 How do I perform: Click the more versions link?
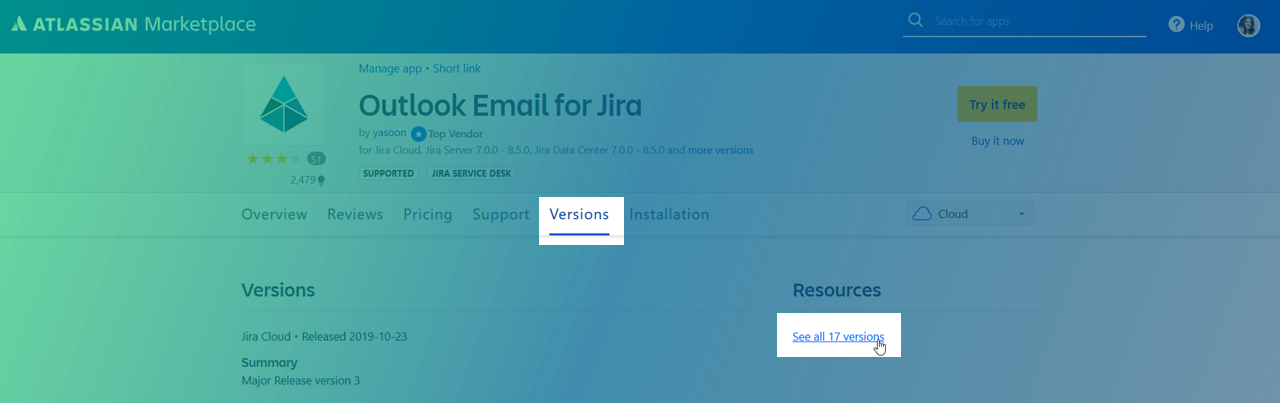pyautogui.click(x=720, y=150)
